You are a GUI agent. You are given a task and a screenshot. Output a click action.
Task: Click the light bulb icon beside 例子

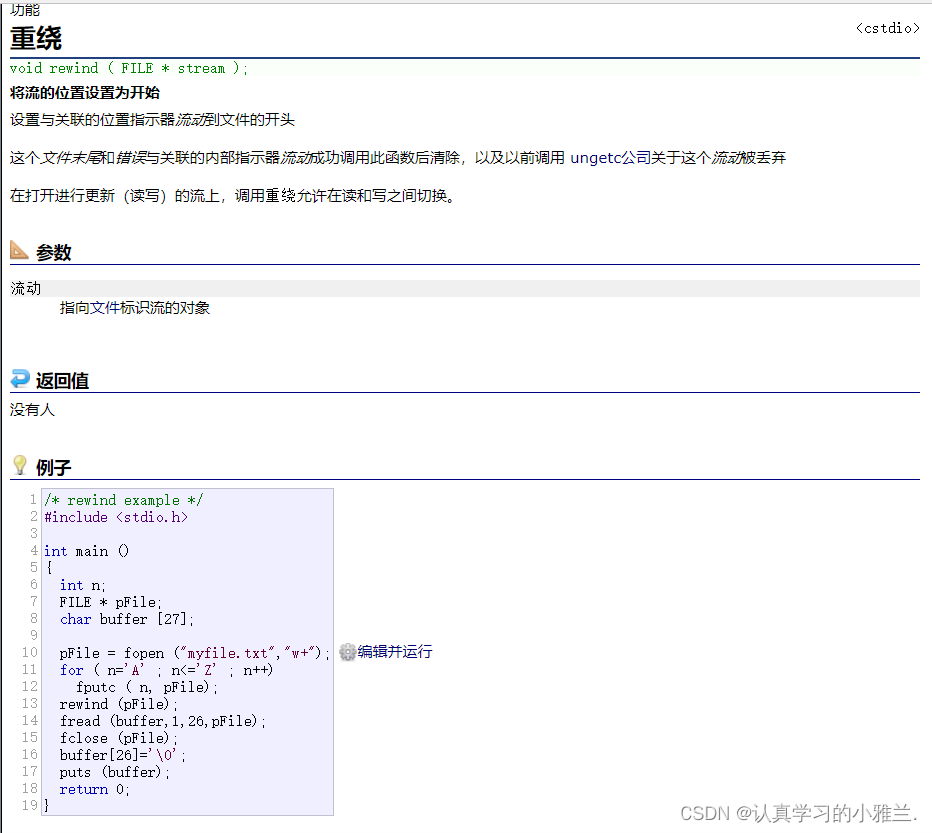coord(19,466)
